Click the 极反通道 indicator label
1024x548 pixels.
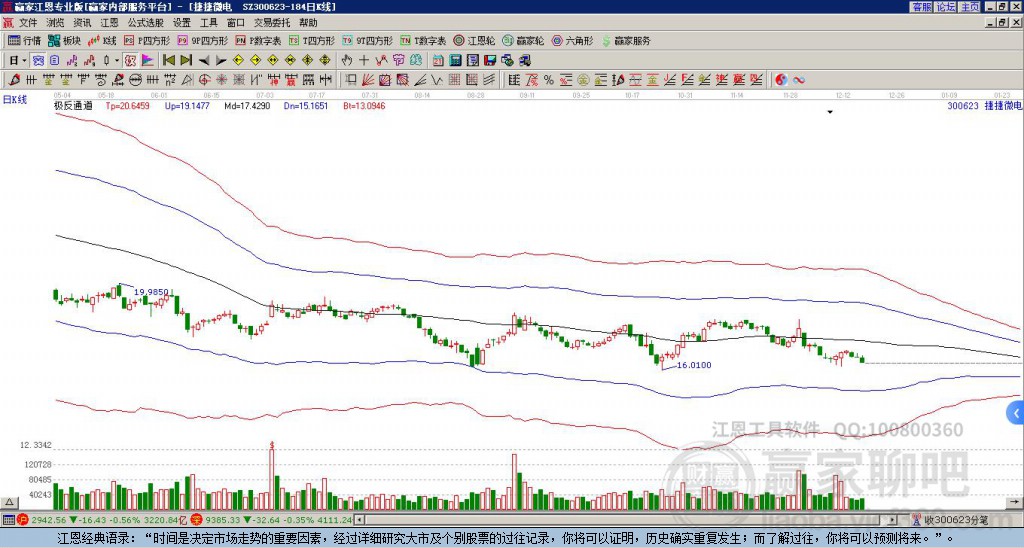(x=73, y=105)
